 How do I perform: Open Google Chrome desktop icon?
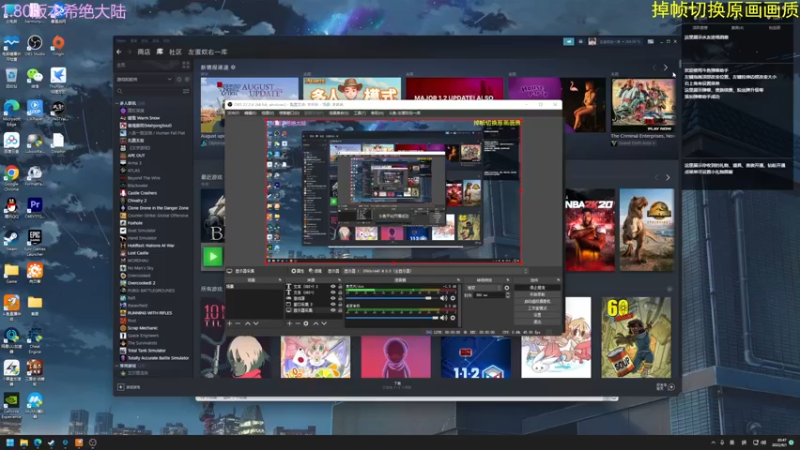tap(11, 178)
